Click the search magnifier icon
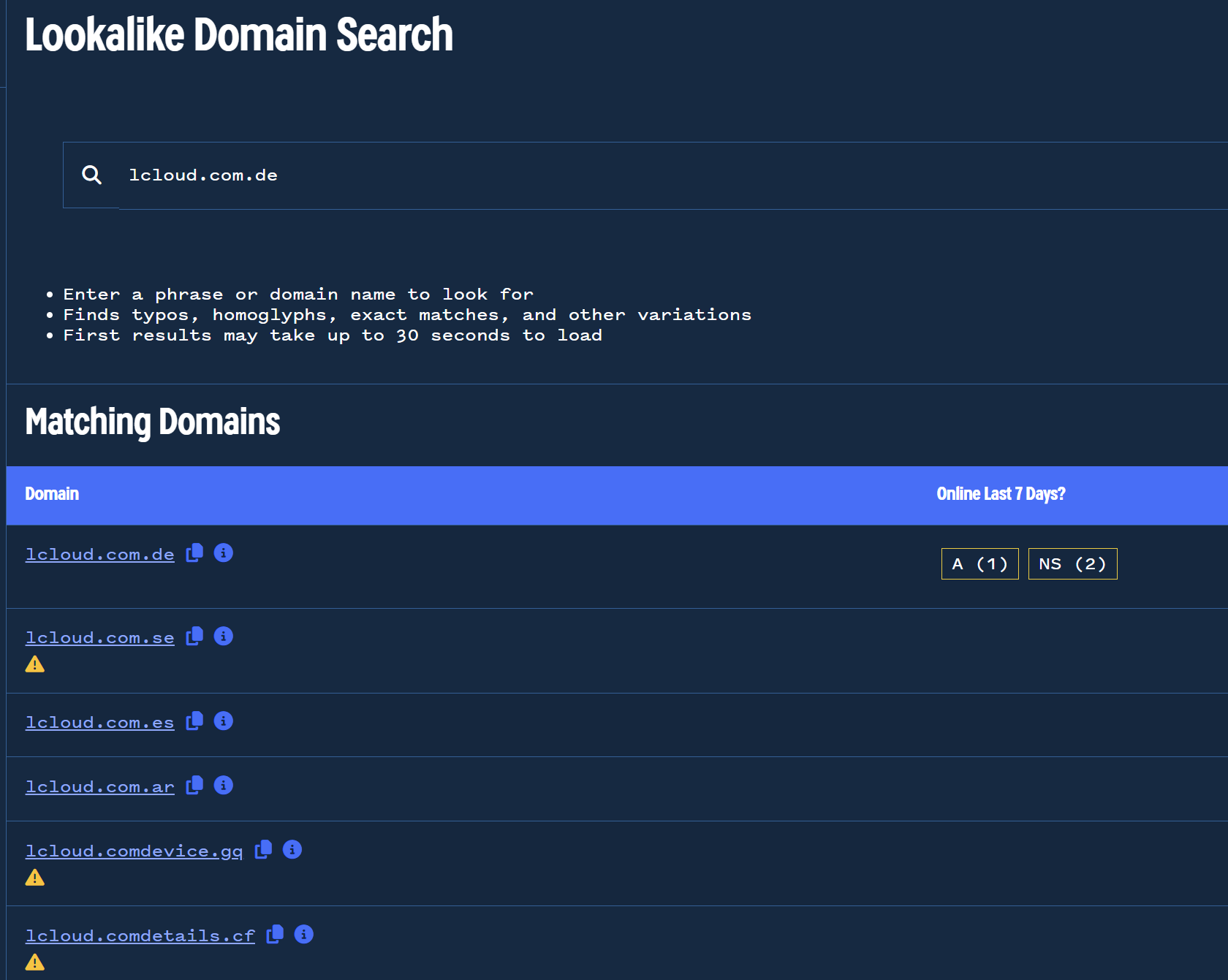 click(91, 175)
